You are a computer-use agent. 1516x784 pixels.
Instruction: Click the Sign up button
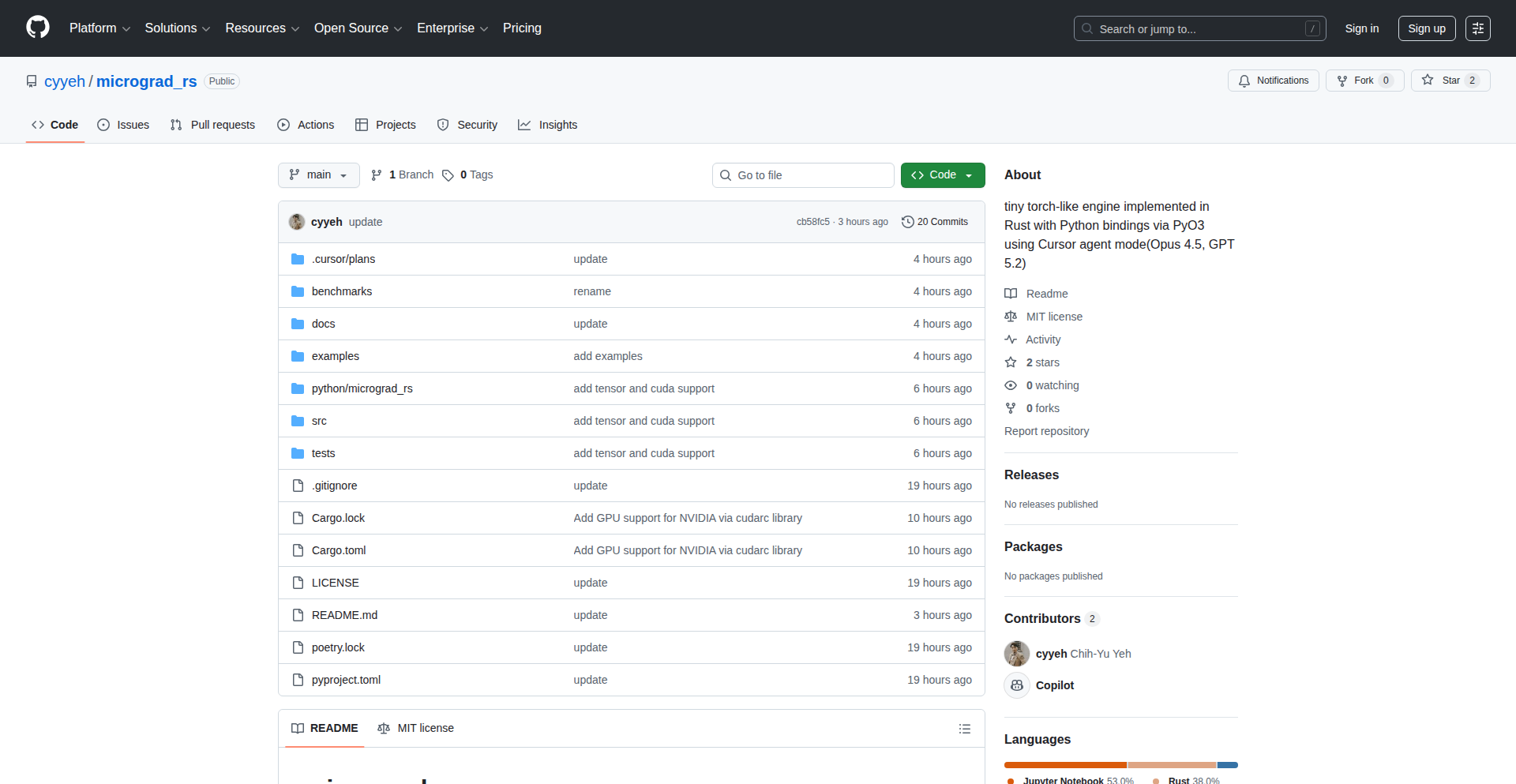coord(1426,28)
